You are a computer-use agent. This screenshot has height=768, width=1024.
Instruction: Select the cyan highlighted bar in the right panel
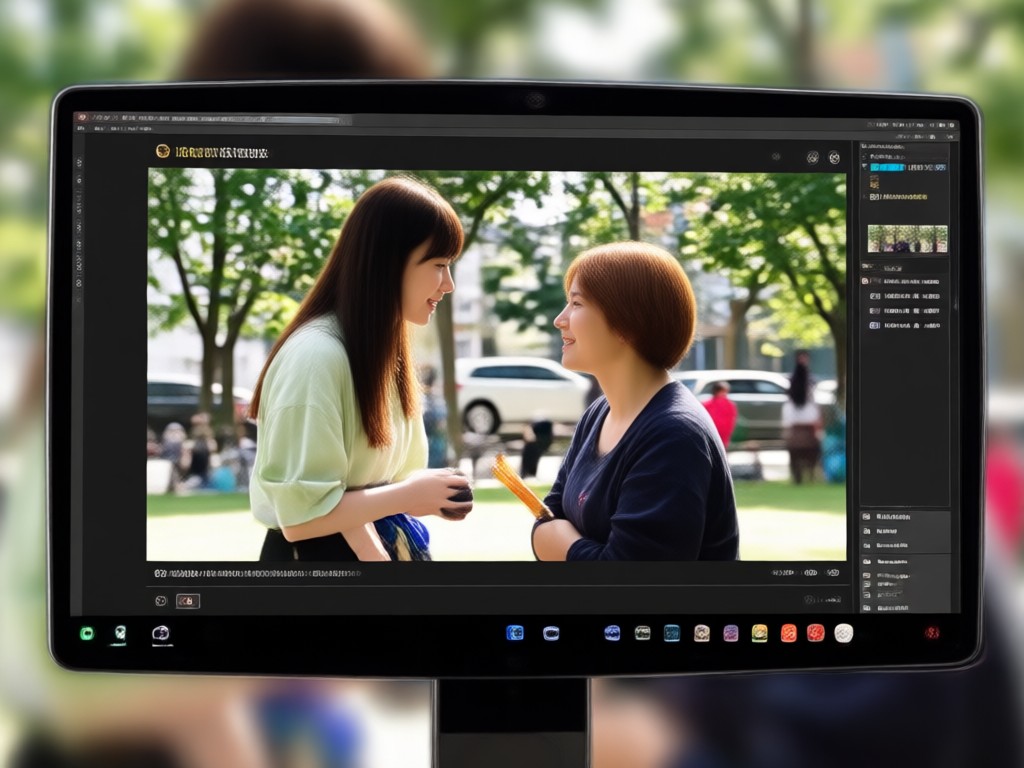point(888,168)
